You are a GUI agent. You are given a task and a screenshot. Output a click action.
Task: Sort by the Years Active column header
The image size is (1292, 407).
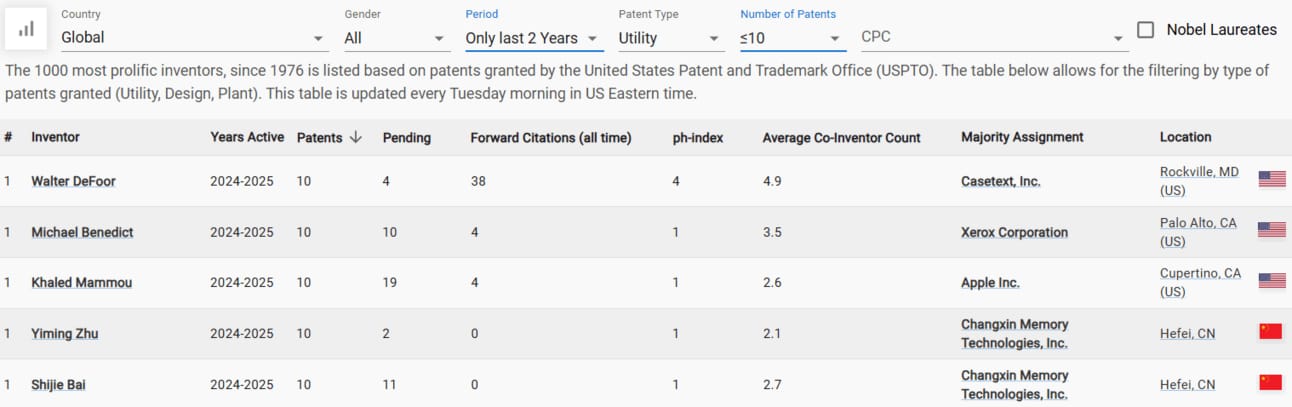tap(247, 137)
